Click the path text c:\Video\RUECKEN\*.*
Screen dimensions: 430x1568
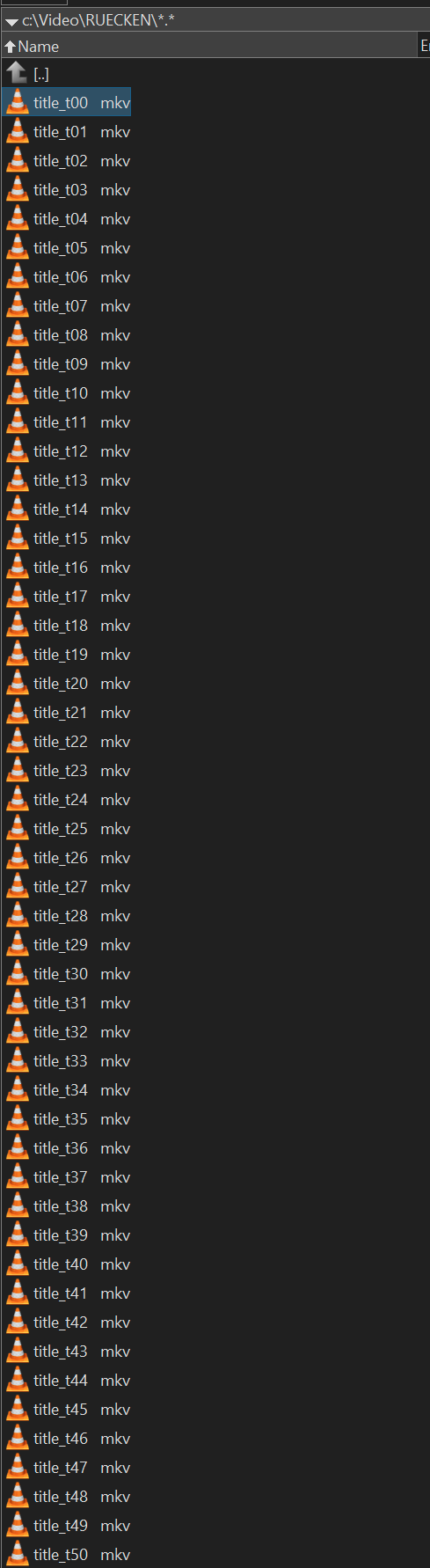(98, 20)
